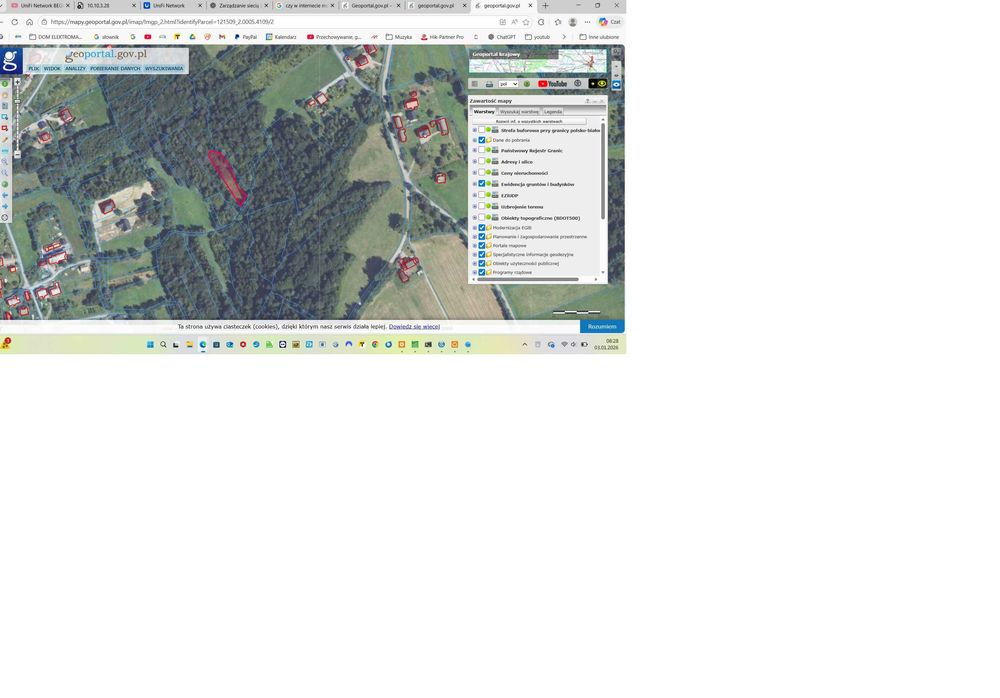Screen dimensions: 1000x698
Task: Click the layers panel vertical scrollbar
Action: pyautogui.click(x=603, y=172)
